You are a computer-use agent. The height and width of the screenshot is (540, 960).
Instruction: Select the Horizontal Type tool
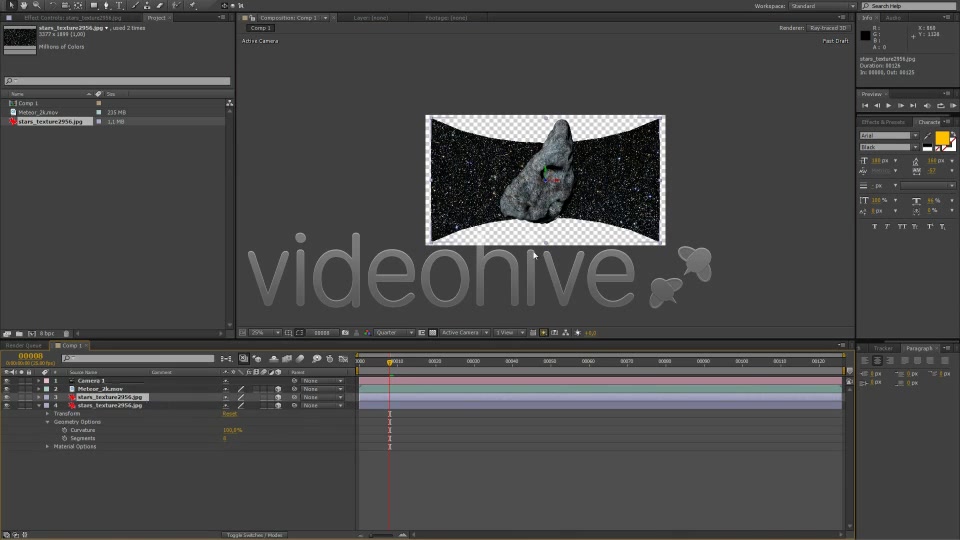(x=119, y=6)
